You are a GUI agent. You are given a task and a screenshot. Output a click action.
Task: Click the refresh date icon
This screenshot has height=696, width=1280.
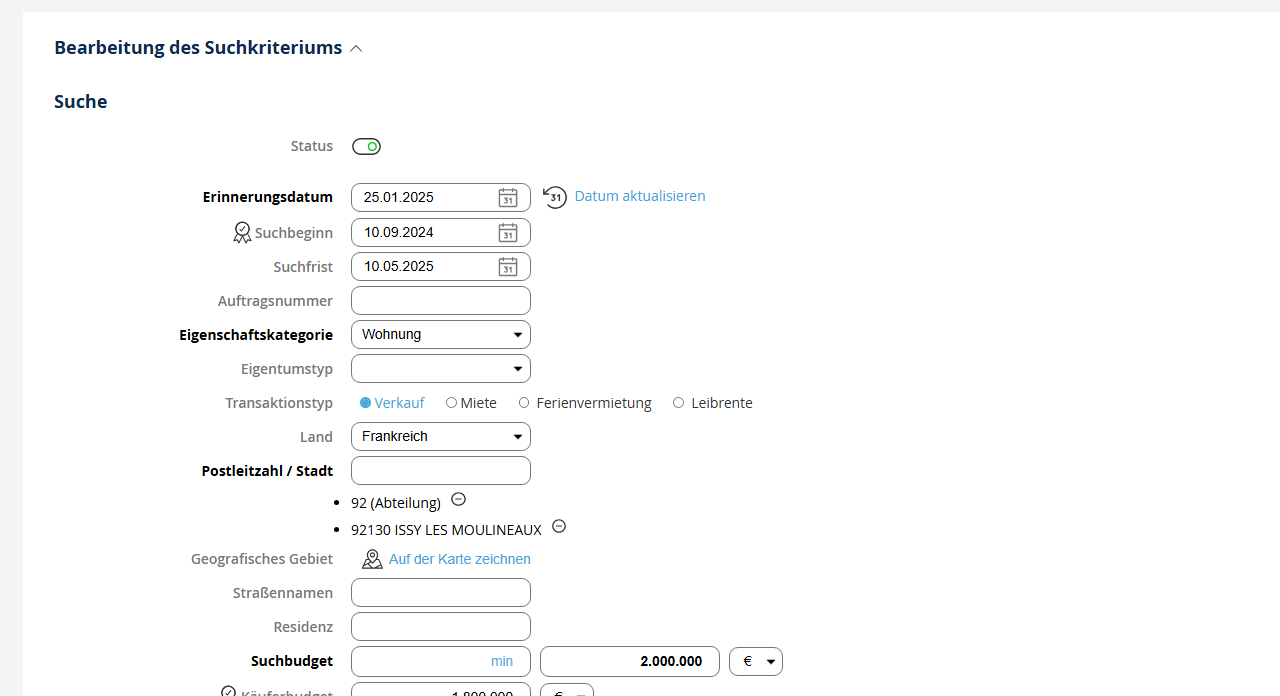(555, 197)
